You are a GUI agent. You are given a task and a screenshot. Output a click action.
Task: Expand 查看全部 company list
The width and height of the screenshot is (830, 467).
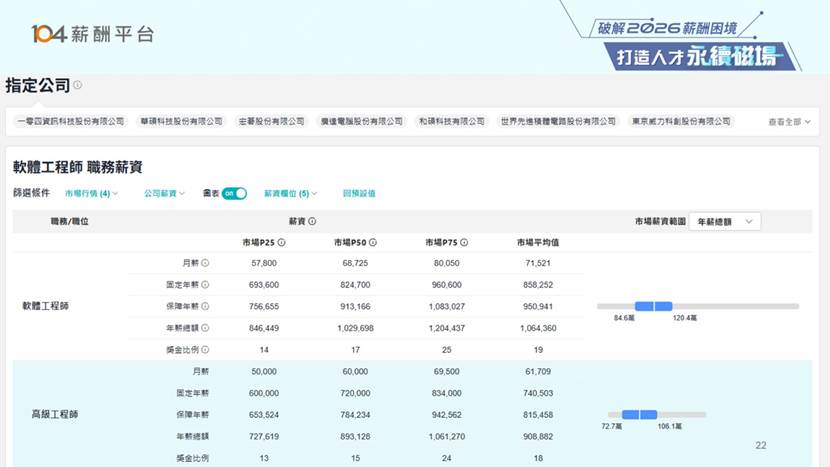coord(787,121)
